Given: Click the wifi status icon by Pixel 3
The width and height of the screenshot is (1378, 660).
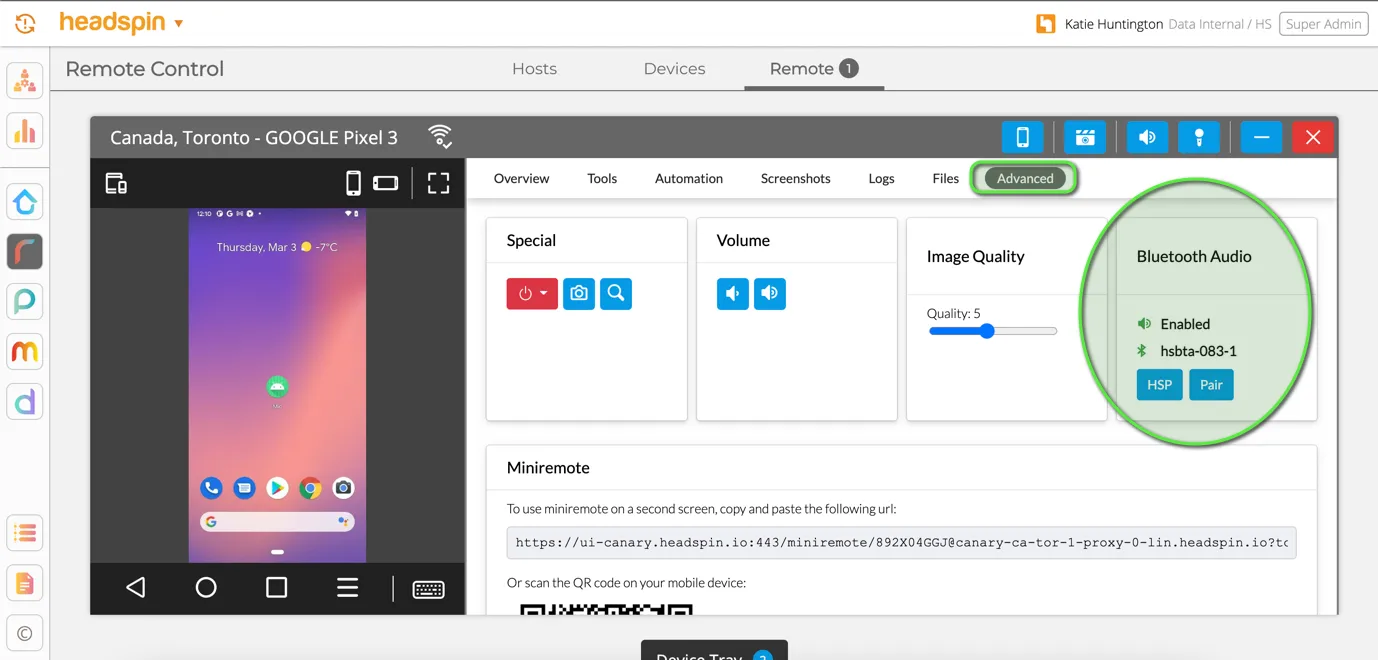Looking at the screenshot, I should click(440, 137).
